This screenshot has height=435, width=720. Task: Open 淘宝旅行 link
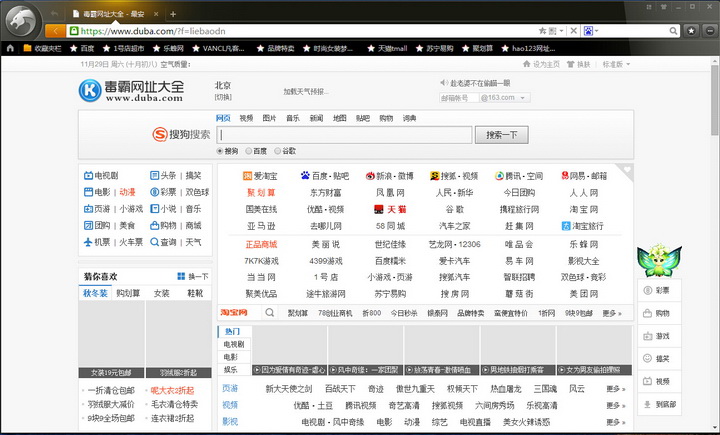(583, 226)
